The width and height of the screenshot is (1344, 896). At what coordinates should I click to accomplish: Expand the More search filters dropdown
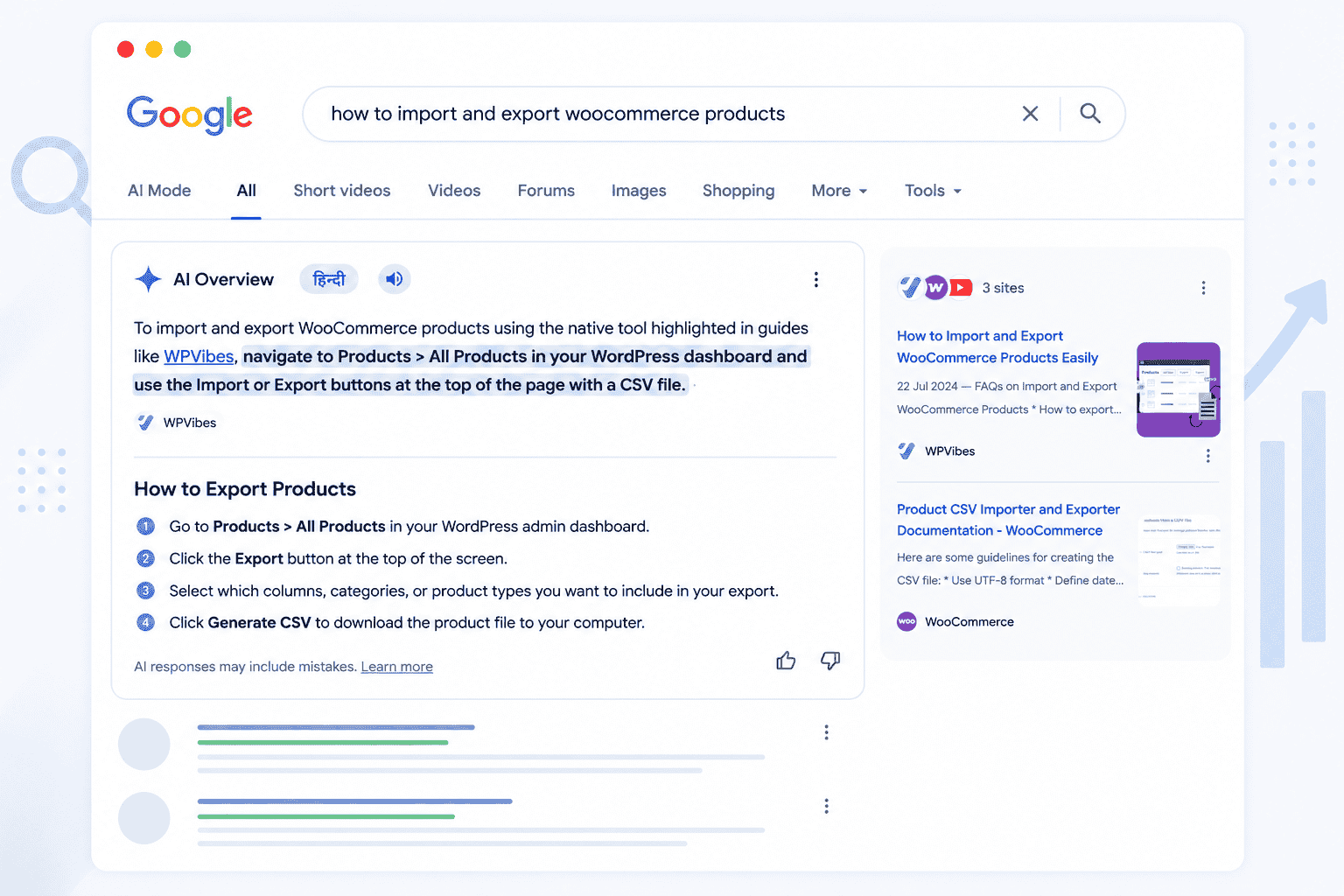839,191
